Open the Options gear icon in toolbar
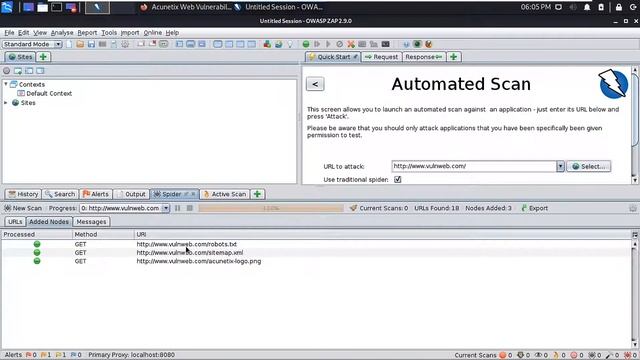This screenshot has height=360, width=640. (125, 44)
